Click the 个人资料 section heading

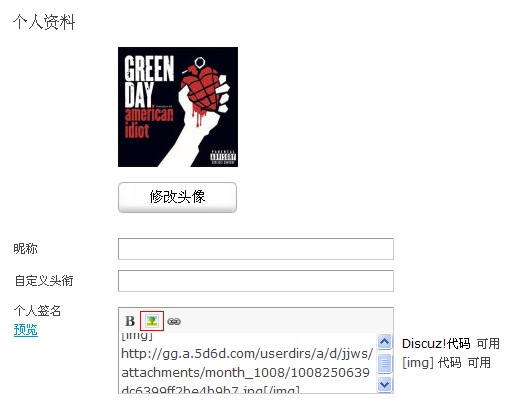[44, 22]
